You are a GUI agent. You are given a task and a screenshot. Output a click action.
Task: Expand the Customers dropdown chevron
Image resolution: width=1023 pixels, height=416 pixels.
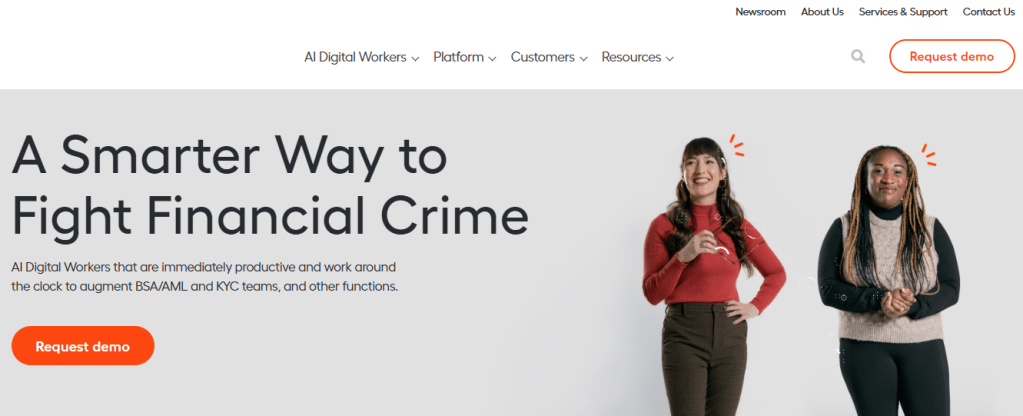pos(583,59)
